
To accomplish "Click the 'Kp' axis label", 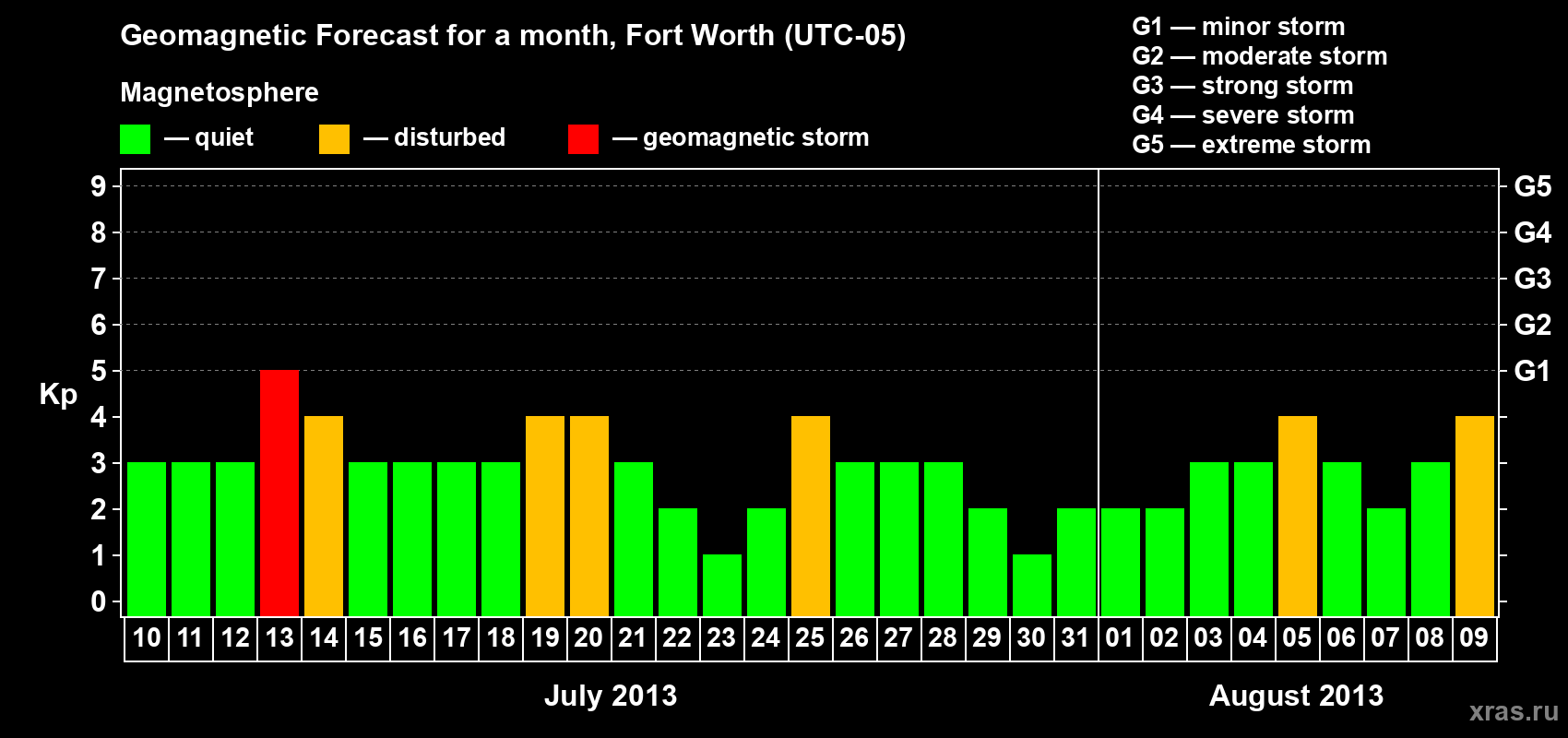I will click(x=58, y=395).
